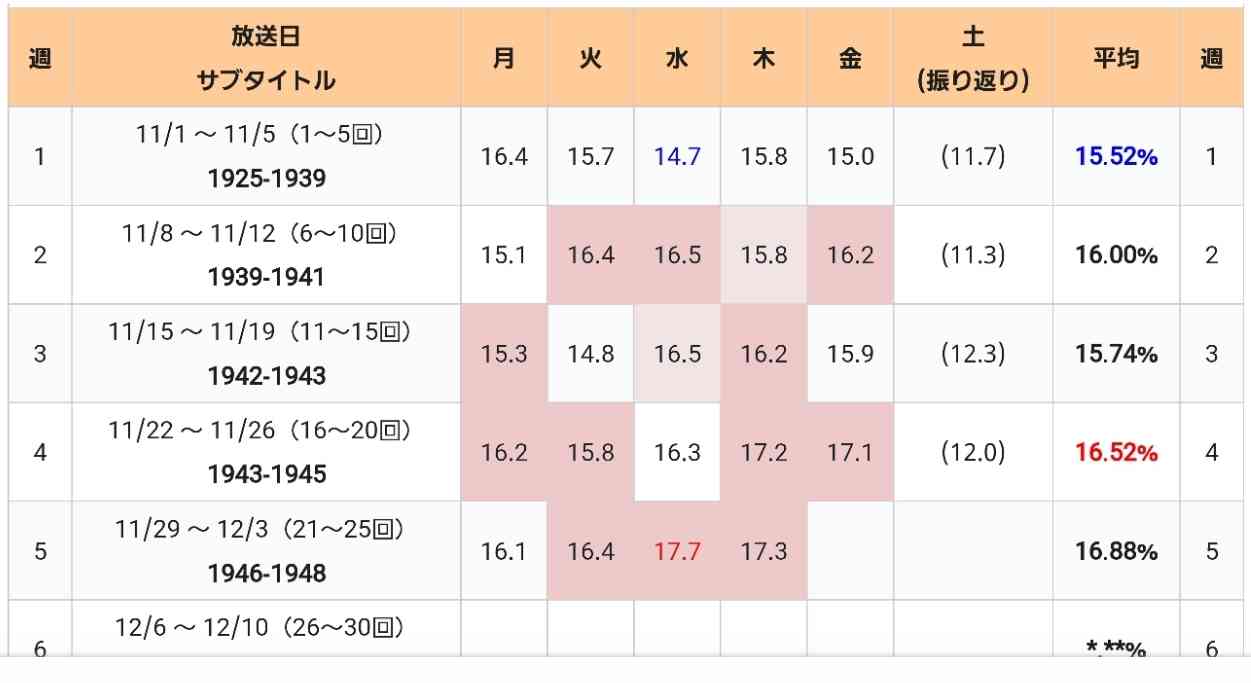1251x683 pixels.
Task: Click the red 16.52% average value
Action: [x=1116, y=453]
